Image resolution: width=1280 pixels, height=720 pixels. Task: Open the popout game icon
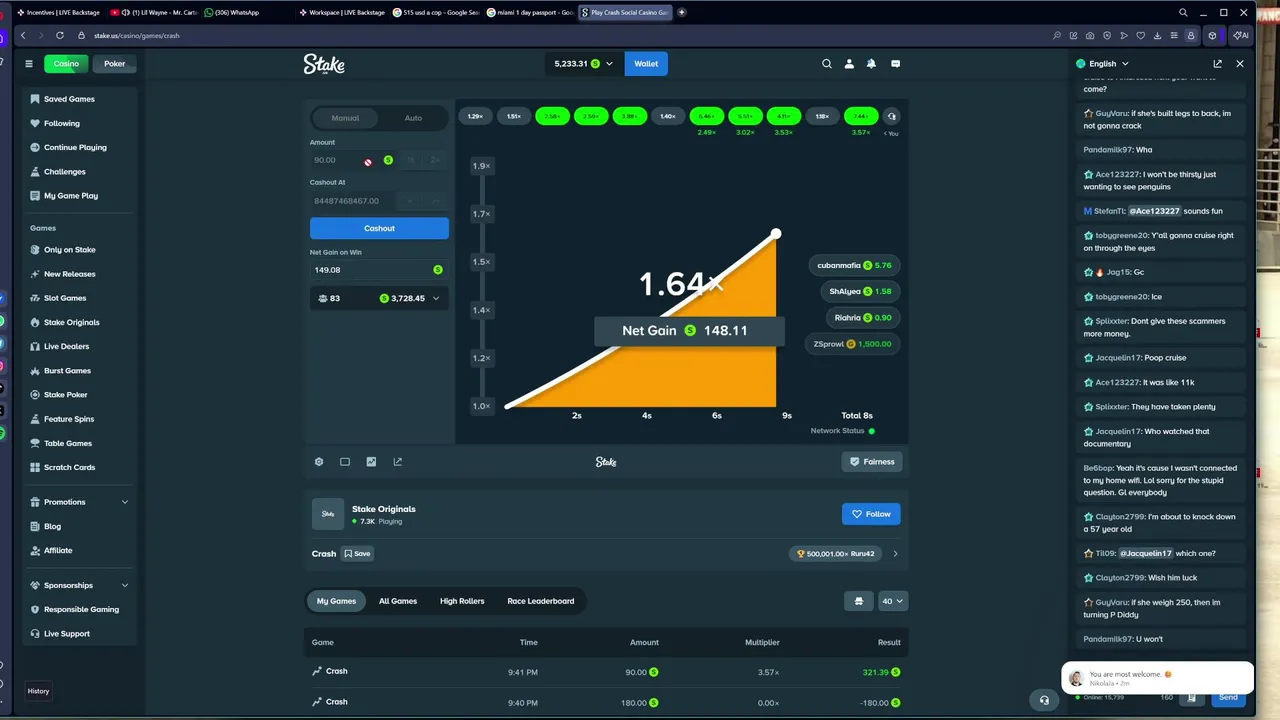[x=398, y=461]
